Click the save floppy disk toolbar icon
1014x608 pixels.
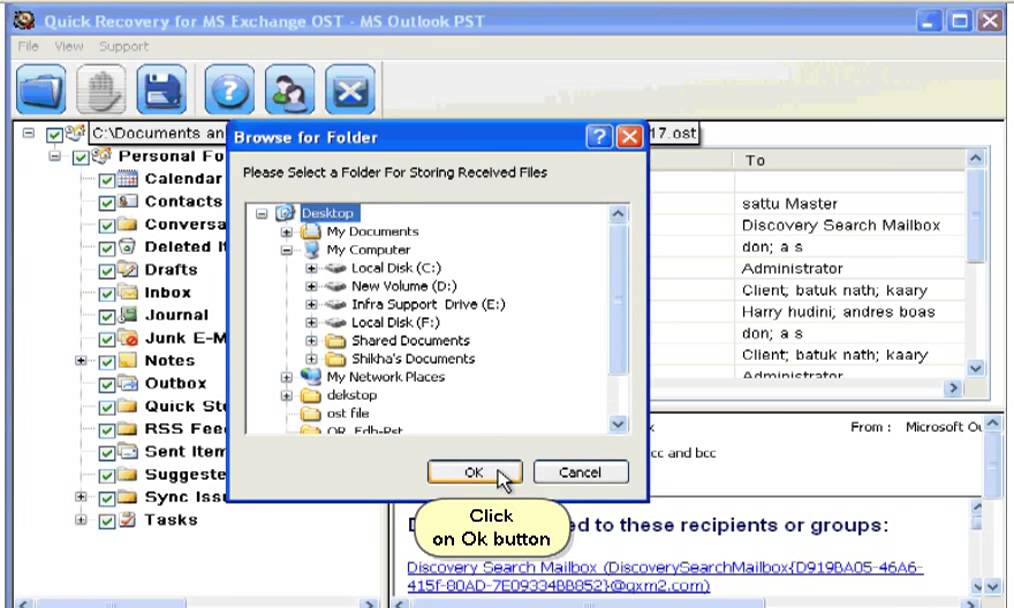pyautogui.click(x=162, y=89)
